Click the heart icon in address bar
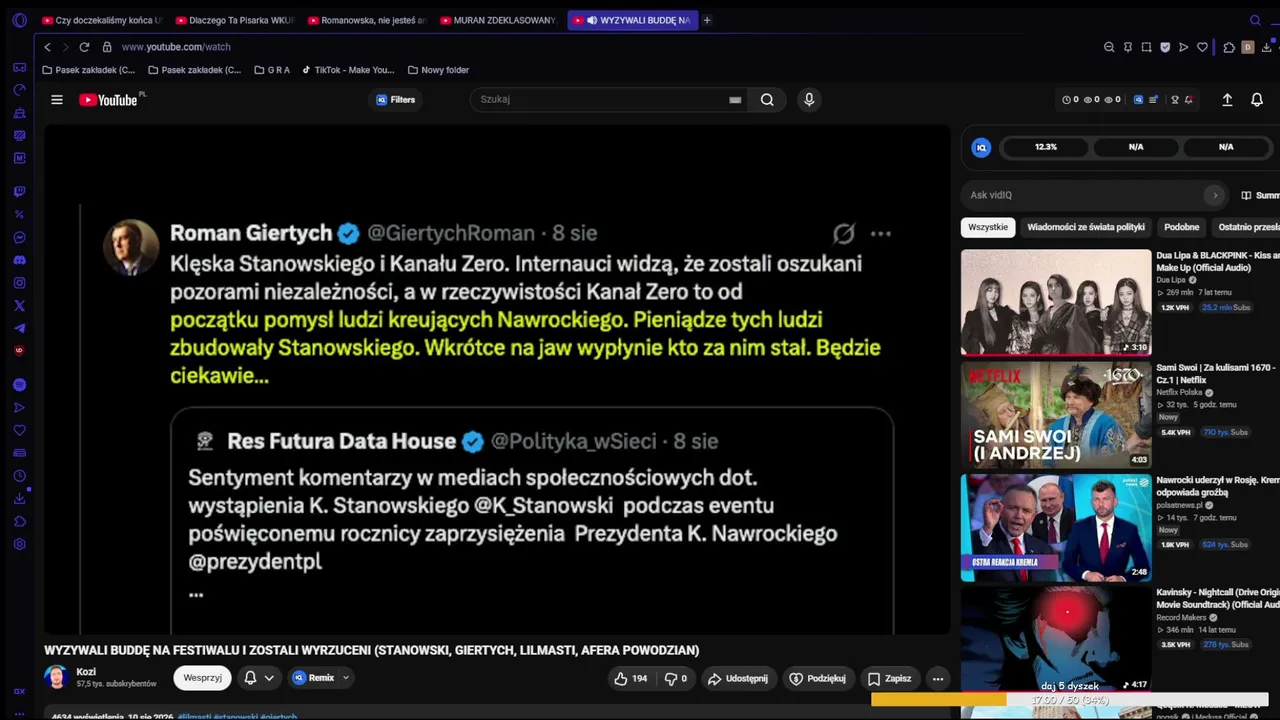1280x720 pixels. (1202, 47)
